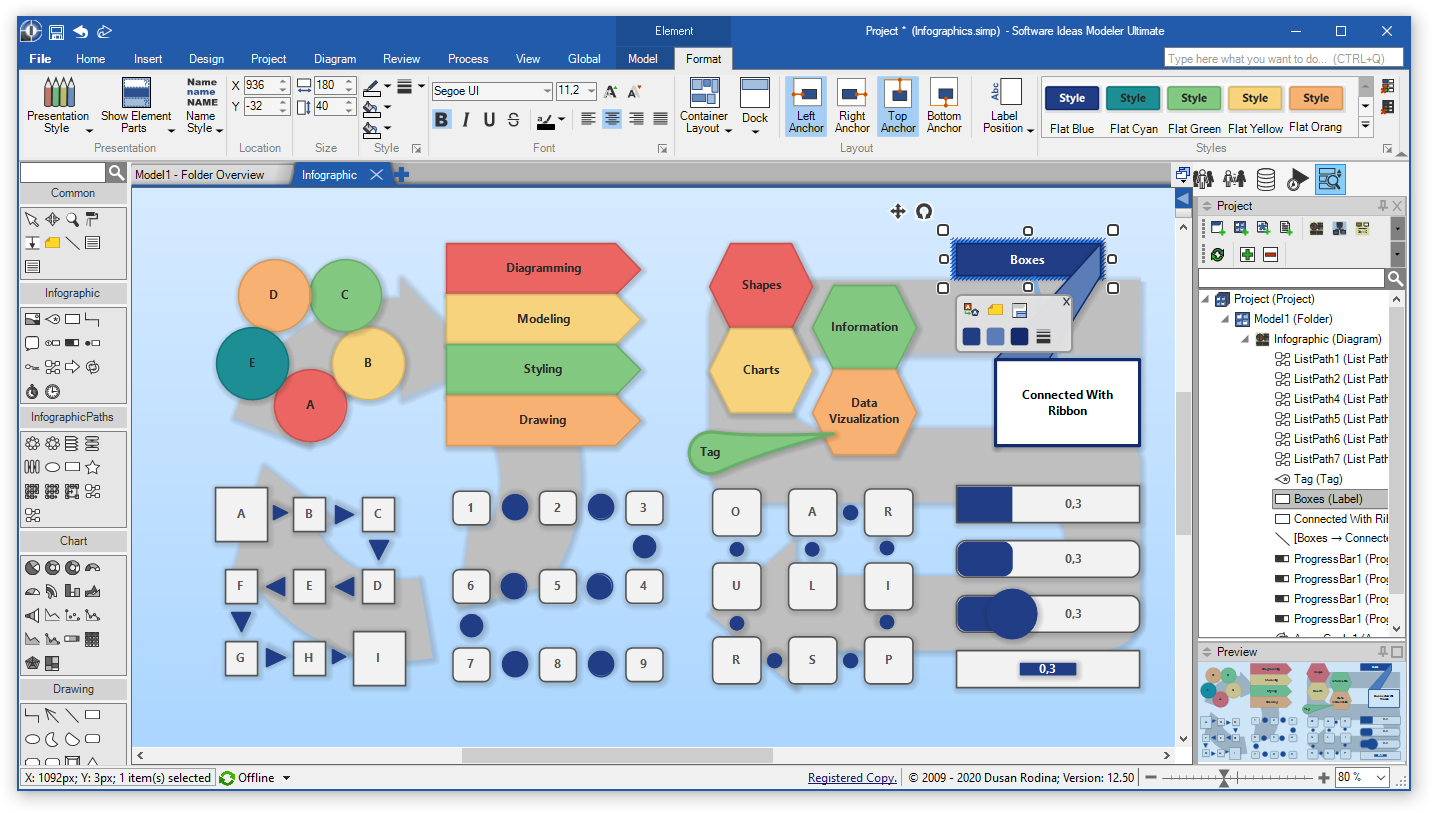Pick the block arrow infographic tool
Viewport: 1432px width, 813px height.
(72, 366)
